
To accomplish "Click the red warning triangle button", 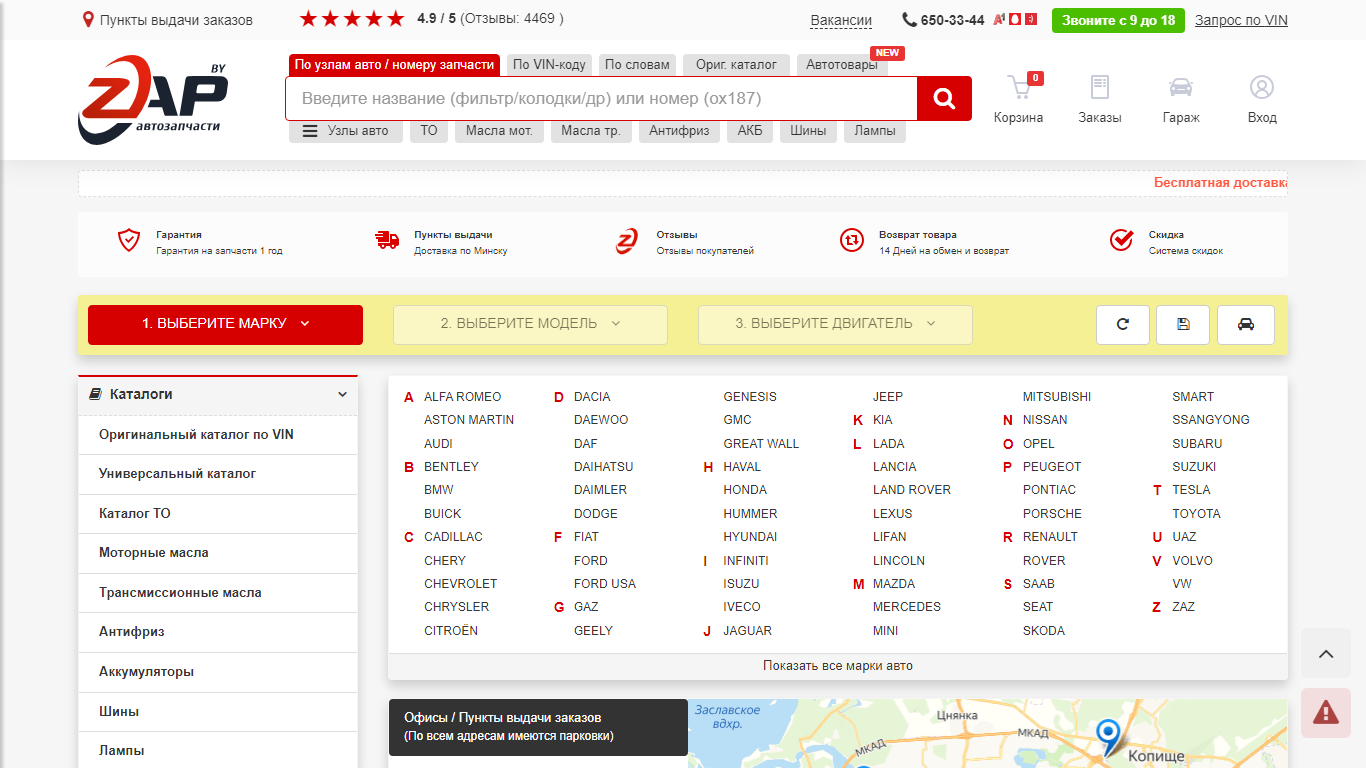I will click(1326, 713).
